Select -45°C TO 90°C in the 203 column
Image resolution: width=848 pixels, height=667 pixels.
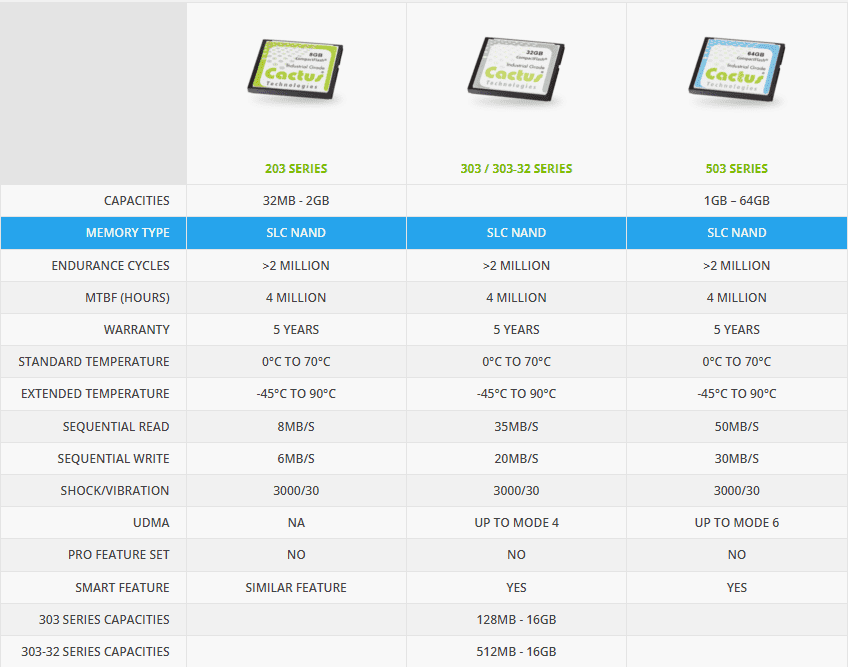coord(296,393)
